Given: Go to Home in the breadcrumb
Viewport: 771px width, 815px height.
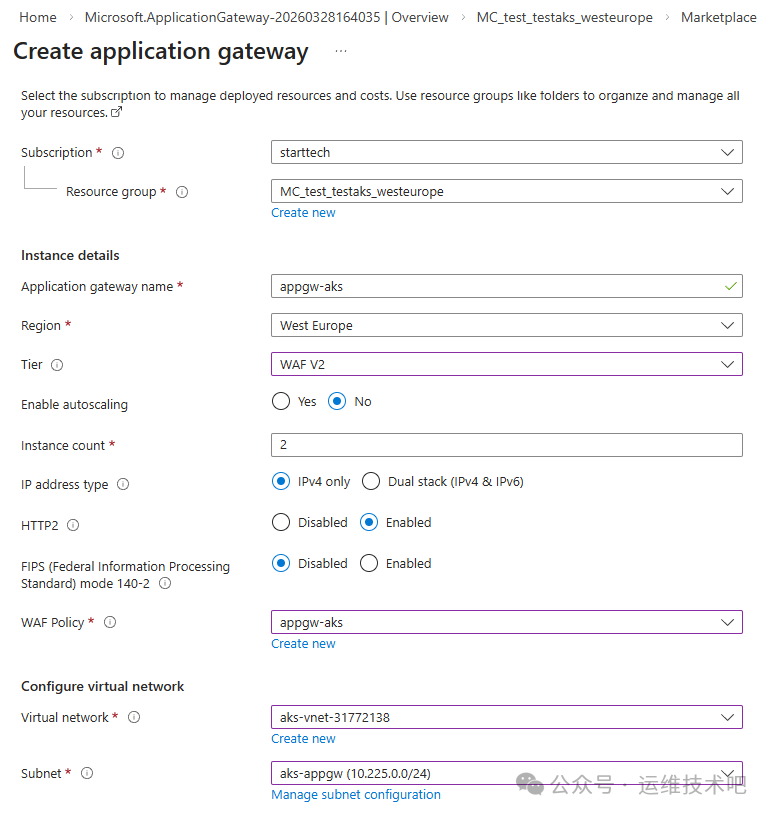Looking at the screenshot, I should tap(38, 18).
